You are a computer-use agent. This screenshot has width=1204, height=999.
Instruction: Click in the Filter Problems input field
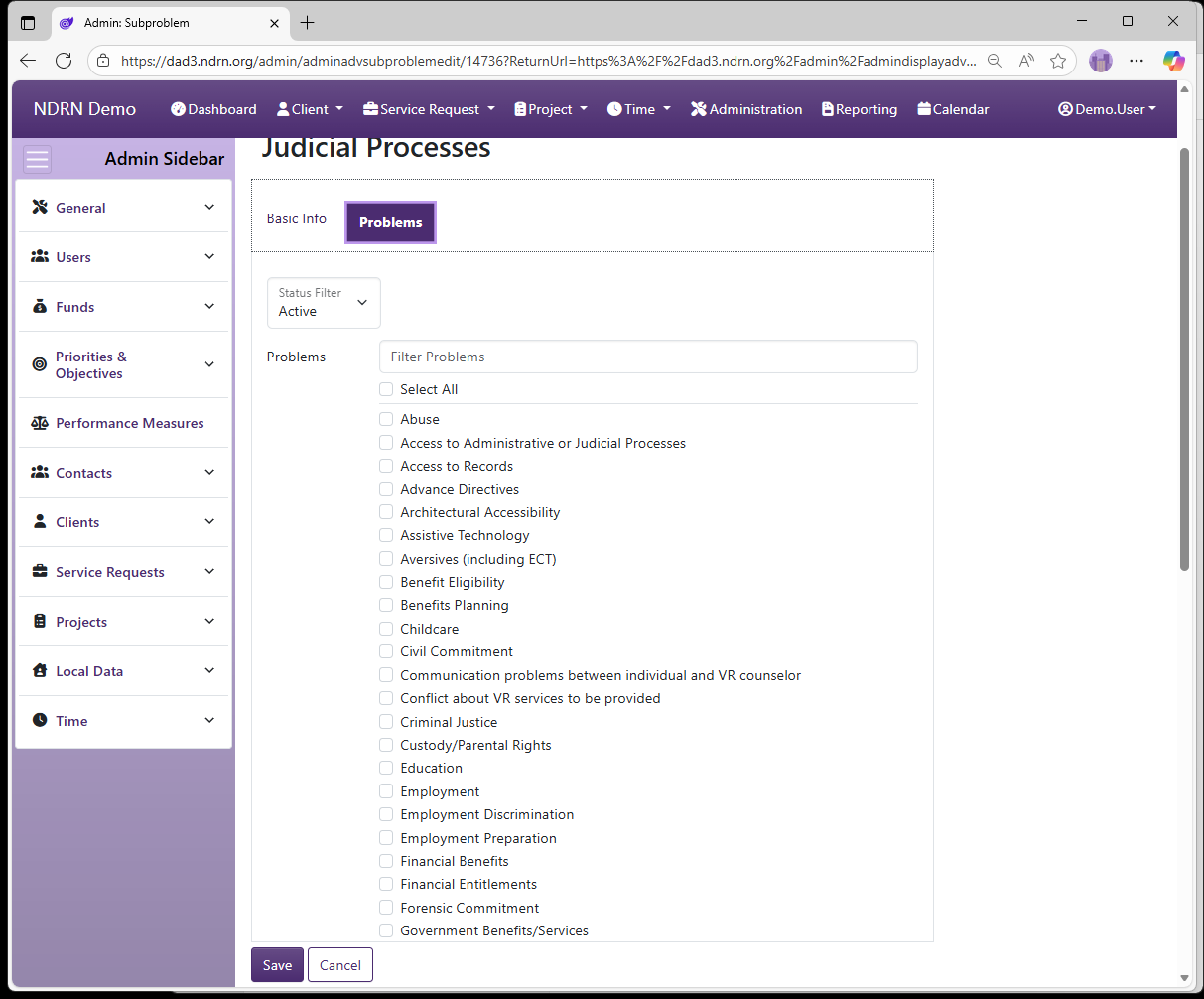coord(648,357)
